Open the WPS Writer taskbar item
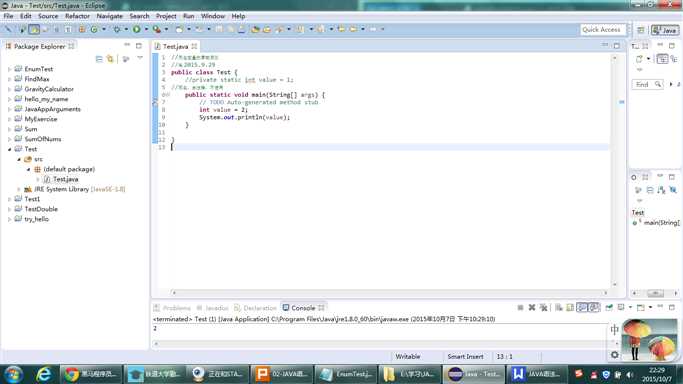 [536, 374]
